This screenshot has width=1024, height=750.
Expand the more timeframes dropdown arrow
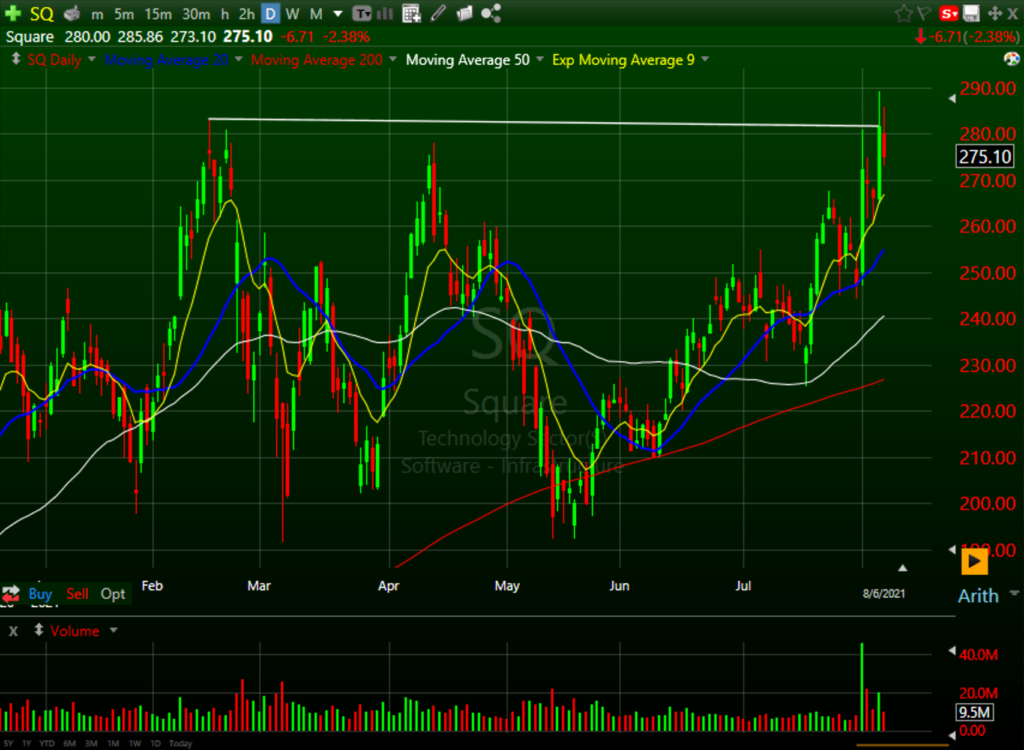point(338,14)
